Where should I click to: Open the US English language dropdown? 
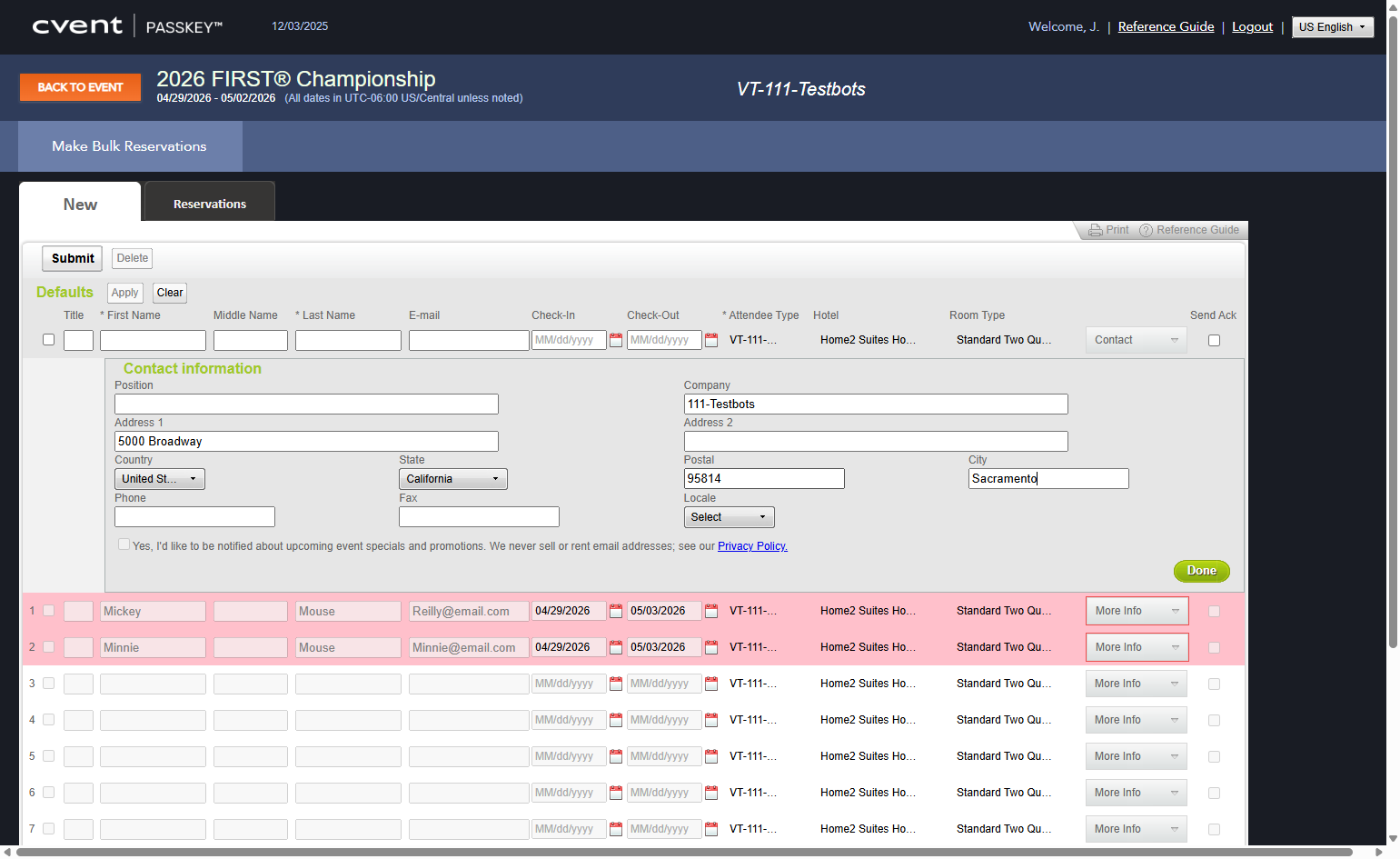[1332, 27]
